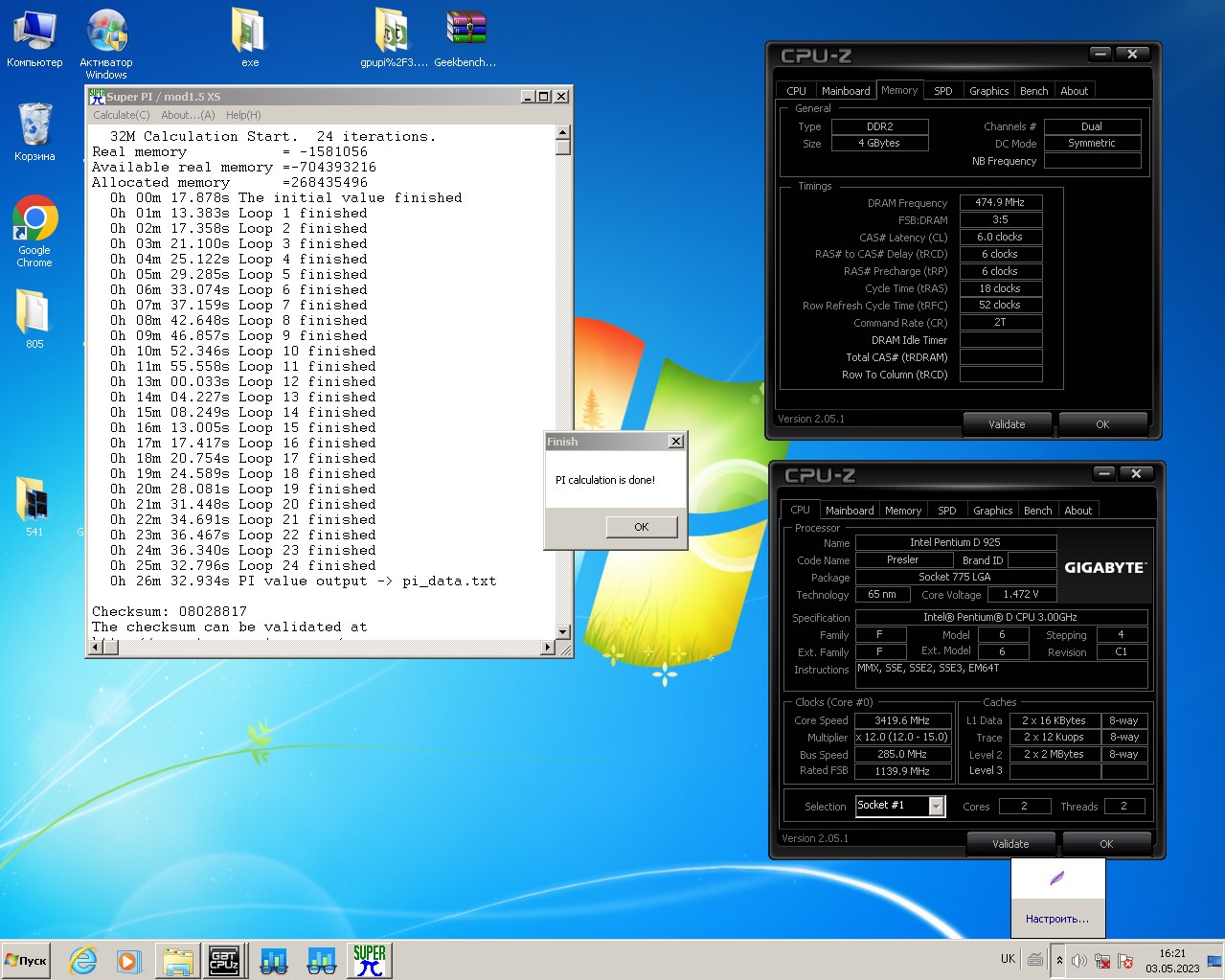Open SPD tab in upper CPU-Z window
1225x980 pixels.
pos(943,91)
